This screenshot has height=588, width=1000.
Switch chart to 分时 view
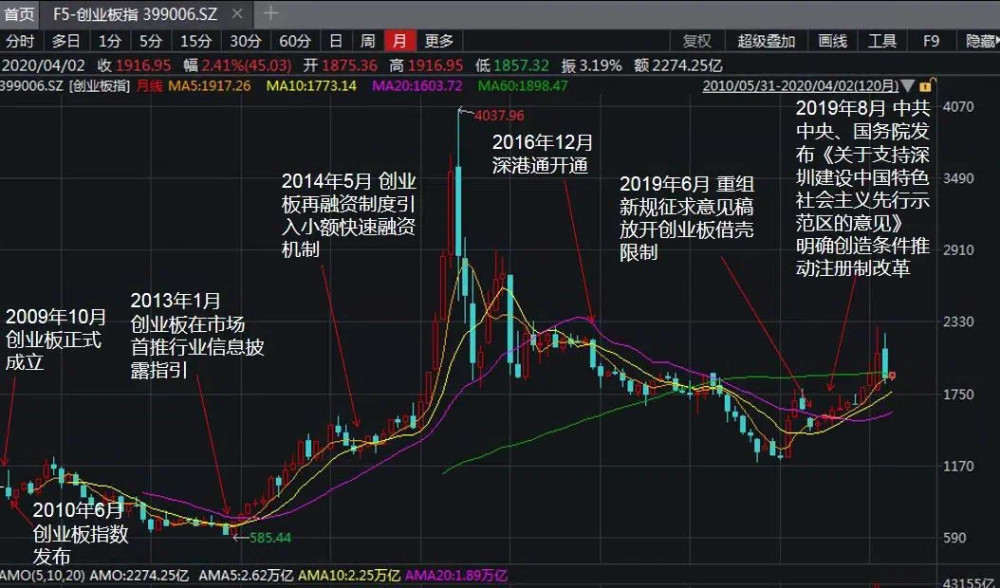point(20,41)
